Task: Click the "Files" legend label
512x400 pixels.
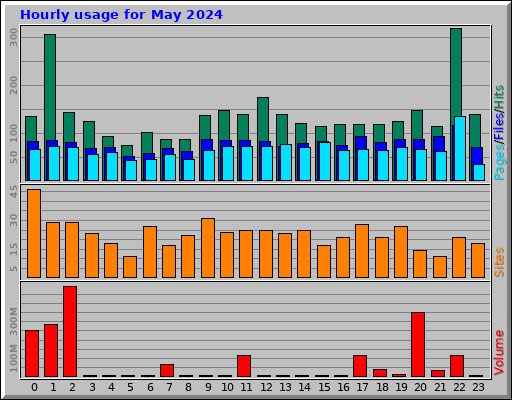Action: coord(499,127)
